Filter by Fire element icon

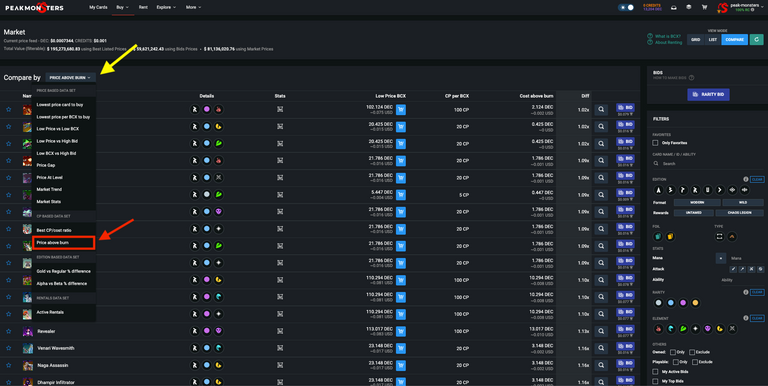(659, 329)
